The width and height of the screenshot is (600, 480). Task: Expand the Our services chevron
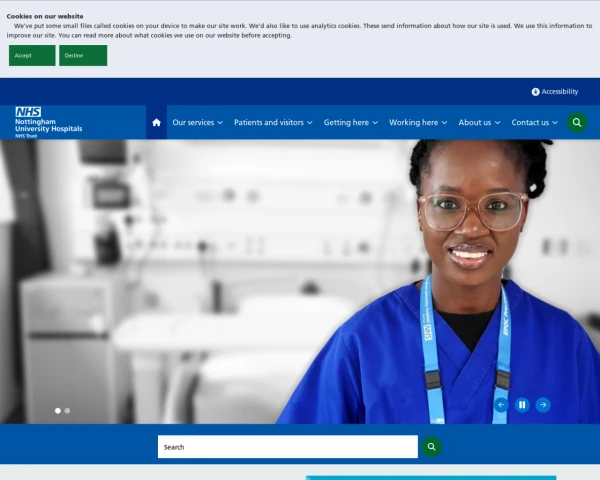220,123
